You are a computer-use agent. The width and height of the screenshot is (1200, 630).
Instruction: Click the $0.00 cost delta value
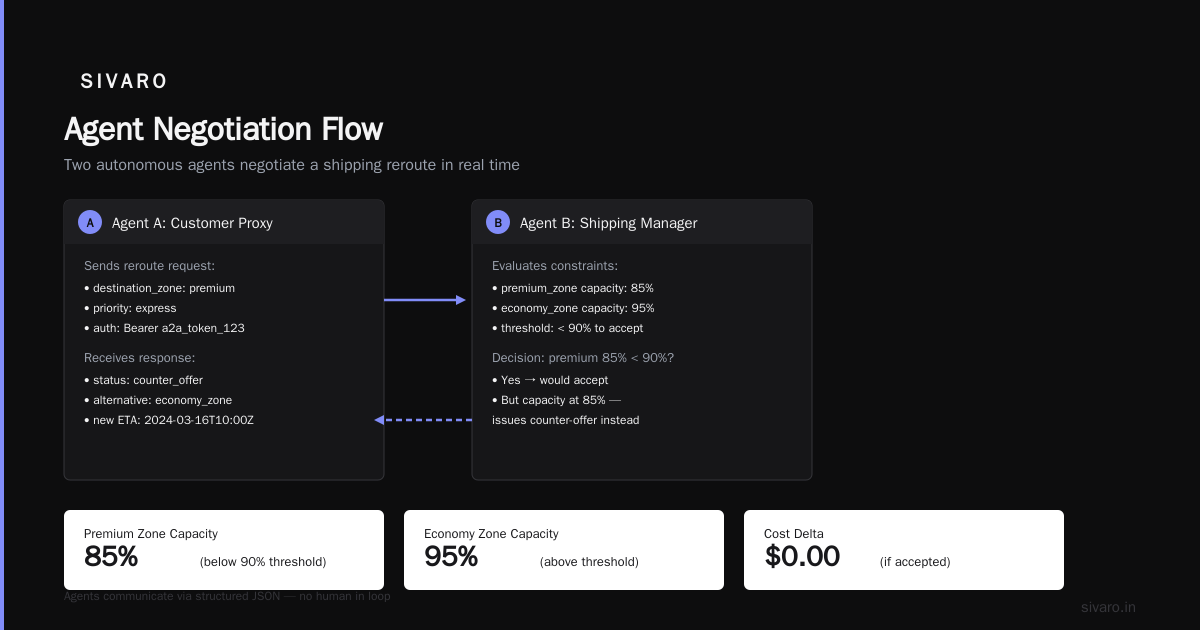tap(802, 556)
